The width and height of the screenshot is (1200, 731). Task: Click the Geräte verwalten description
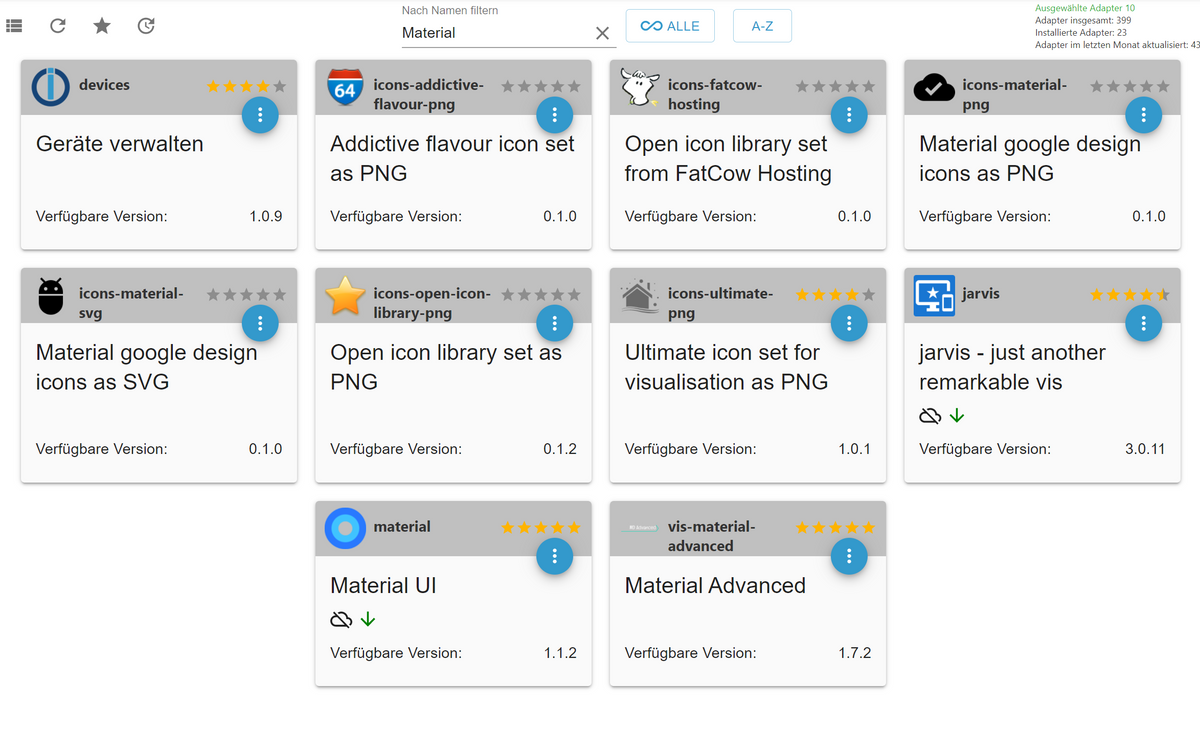(x=120, y=144)
